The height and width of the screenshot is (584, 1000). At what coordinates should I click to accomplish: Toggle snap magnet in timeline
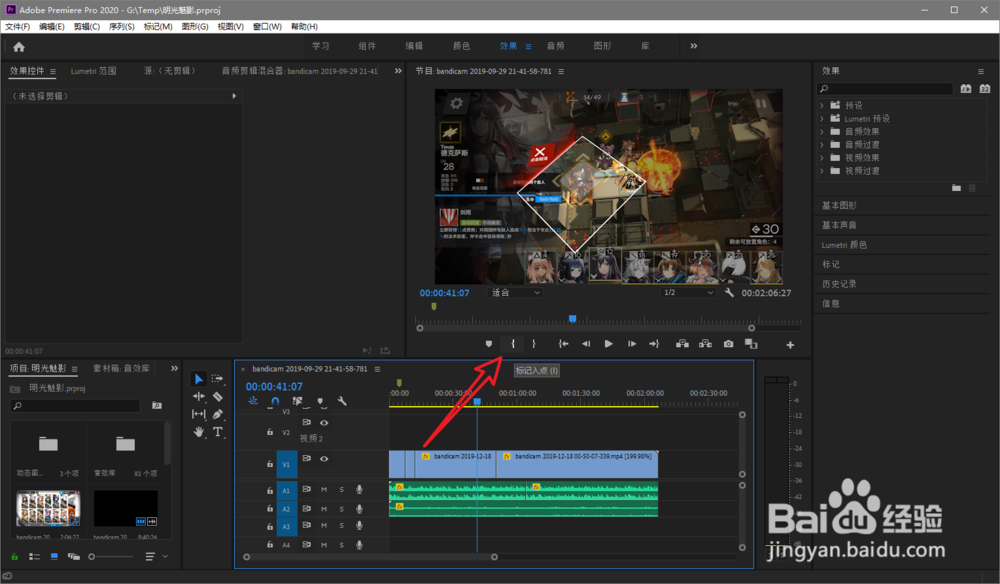point(275,402)
